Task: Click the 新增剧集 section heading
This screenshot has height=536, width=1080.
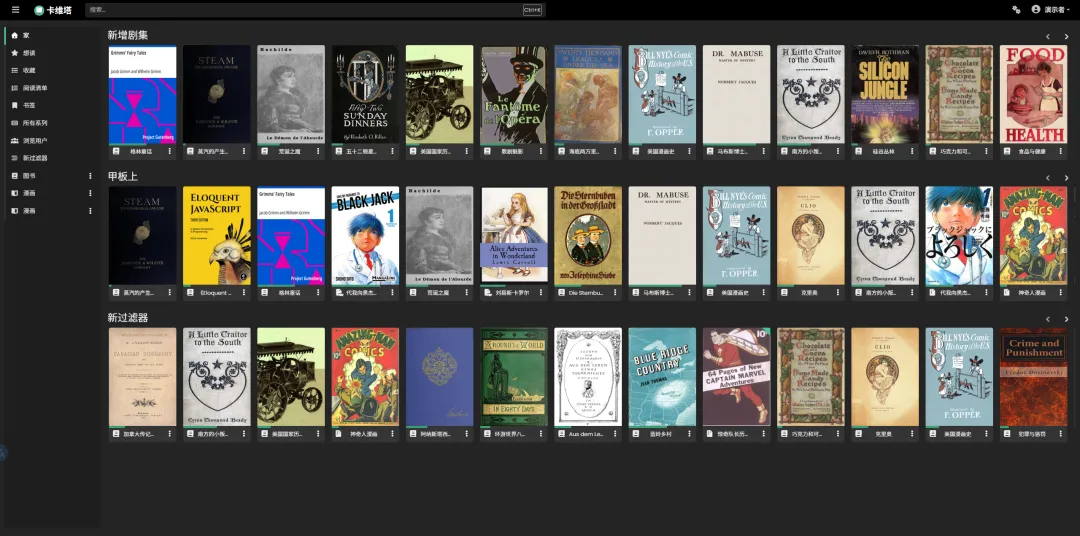Action: 127,35
